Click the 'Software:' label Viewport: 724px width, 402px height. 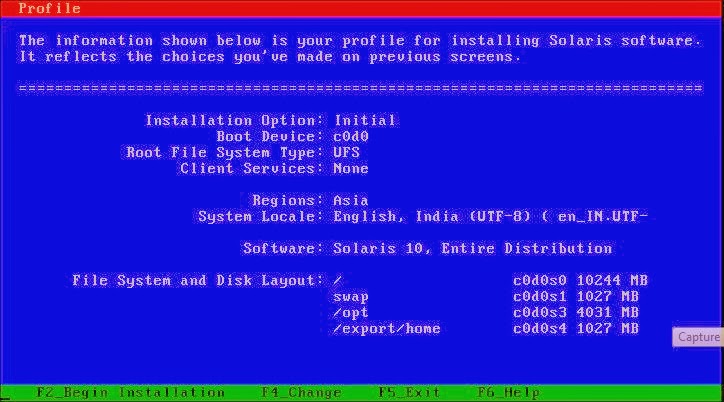tap(284, 249)
